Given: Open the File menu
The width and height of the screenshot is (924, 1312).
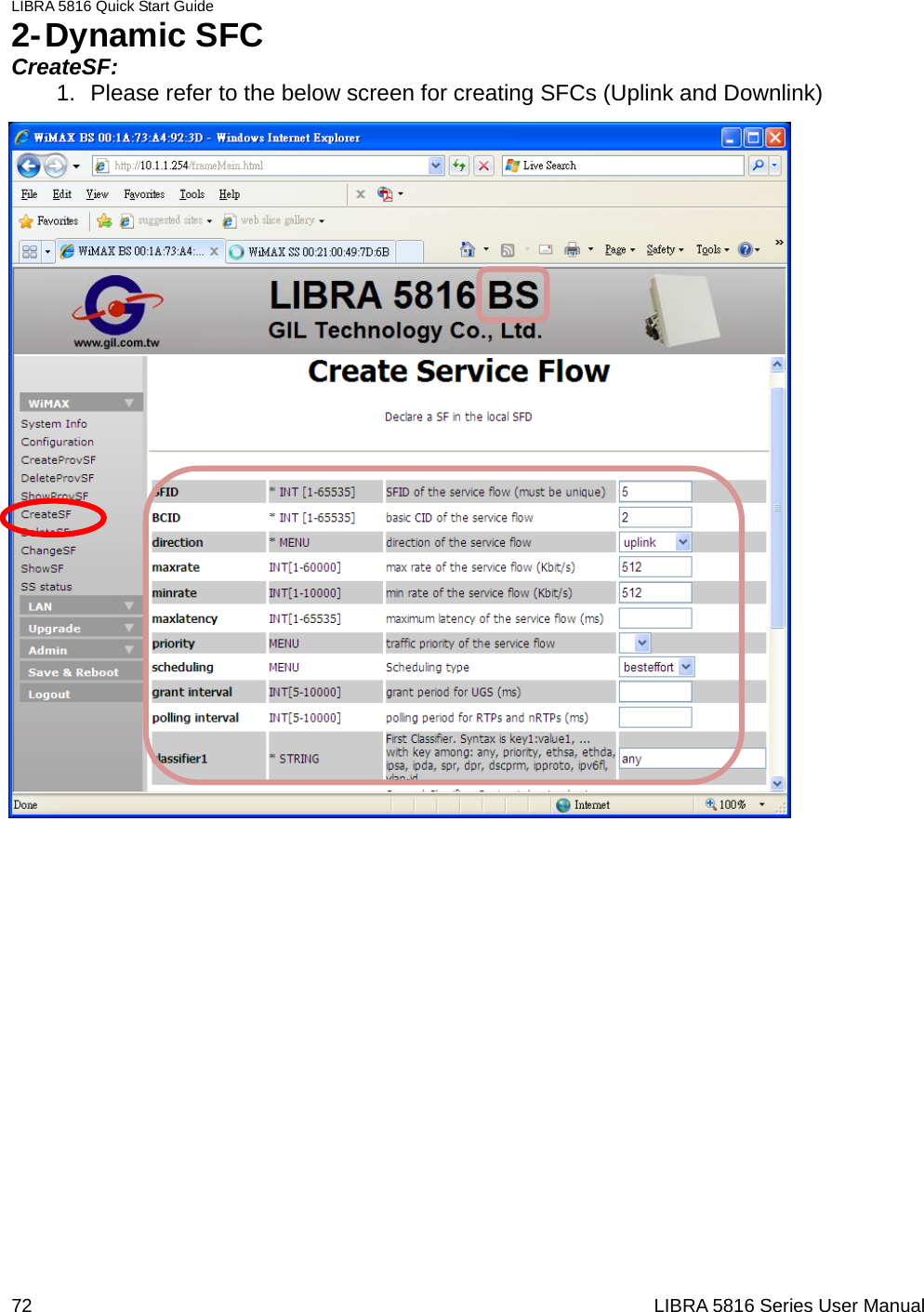Looking at the screenshot, I should click(x=30, y=194).
